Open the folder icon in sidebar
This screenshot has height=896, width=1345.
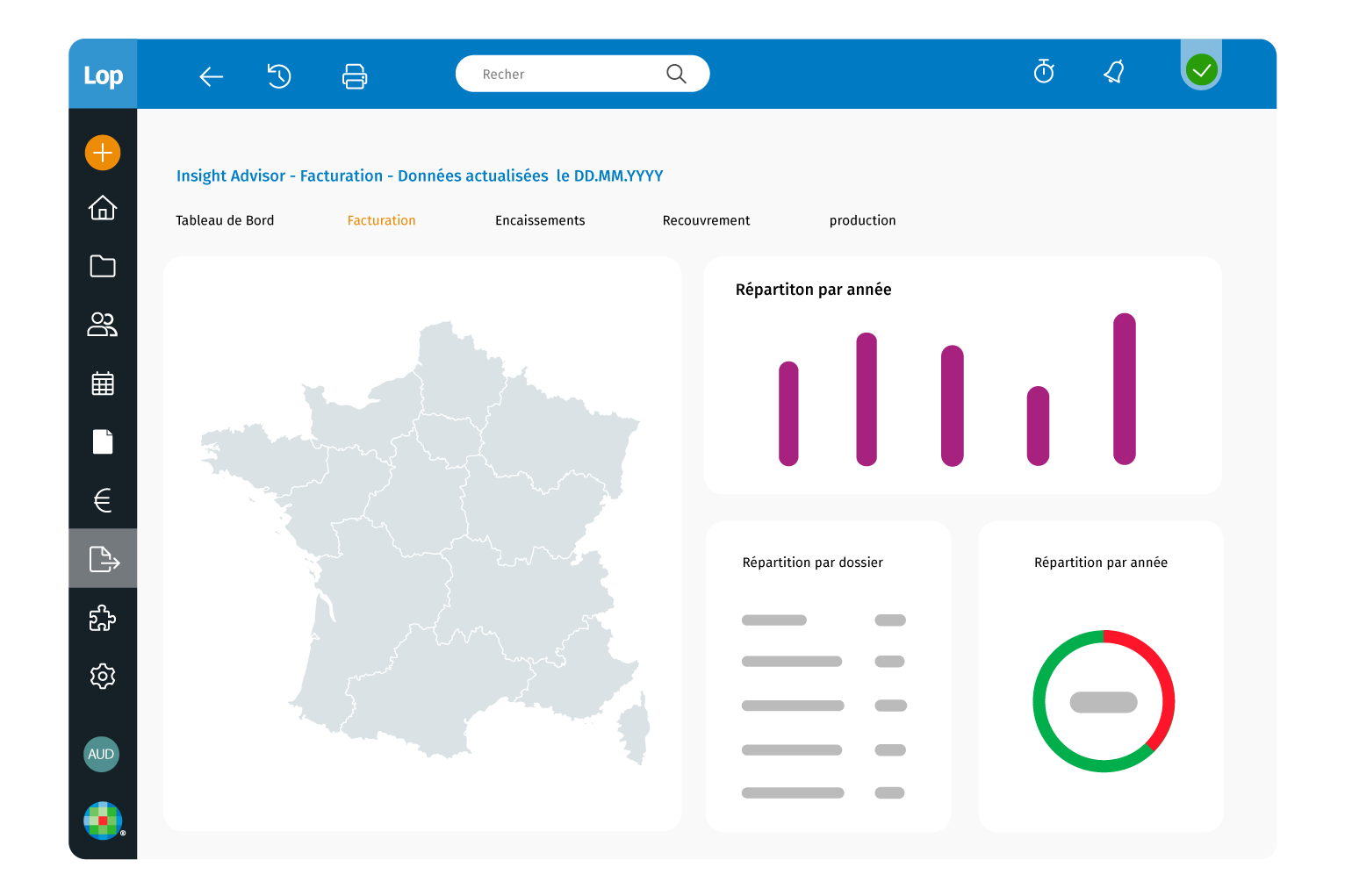(103, 266)
